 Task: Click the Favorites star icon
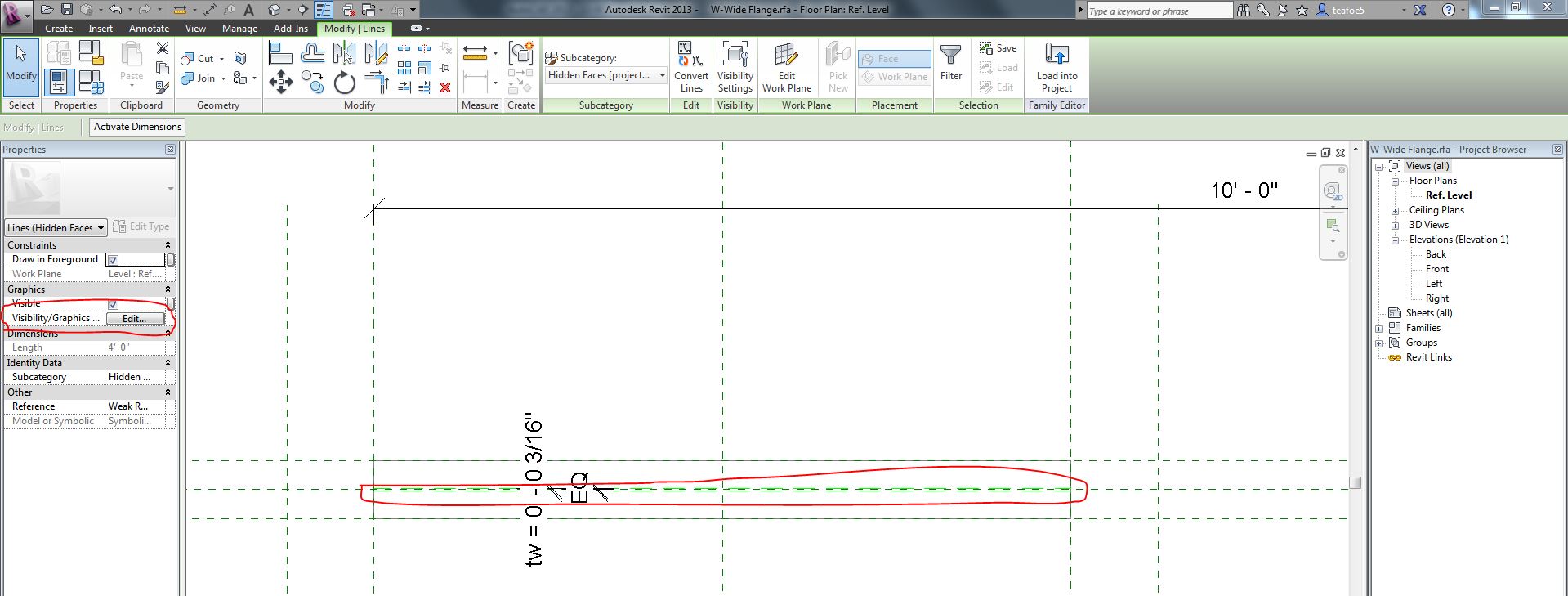[1302, 11]
